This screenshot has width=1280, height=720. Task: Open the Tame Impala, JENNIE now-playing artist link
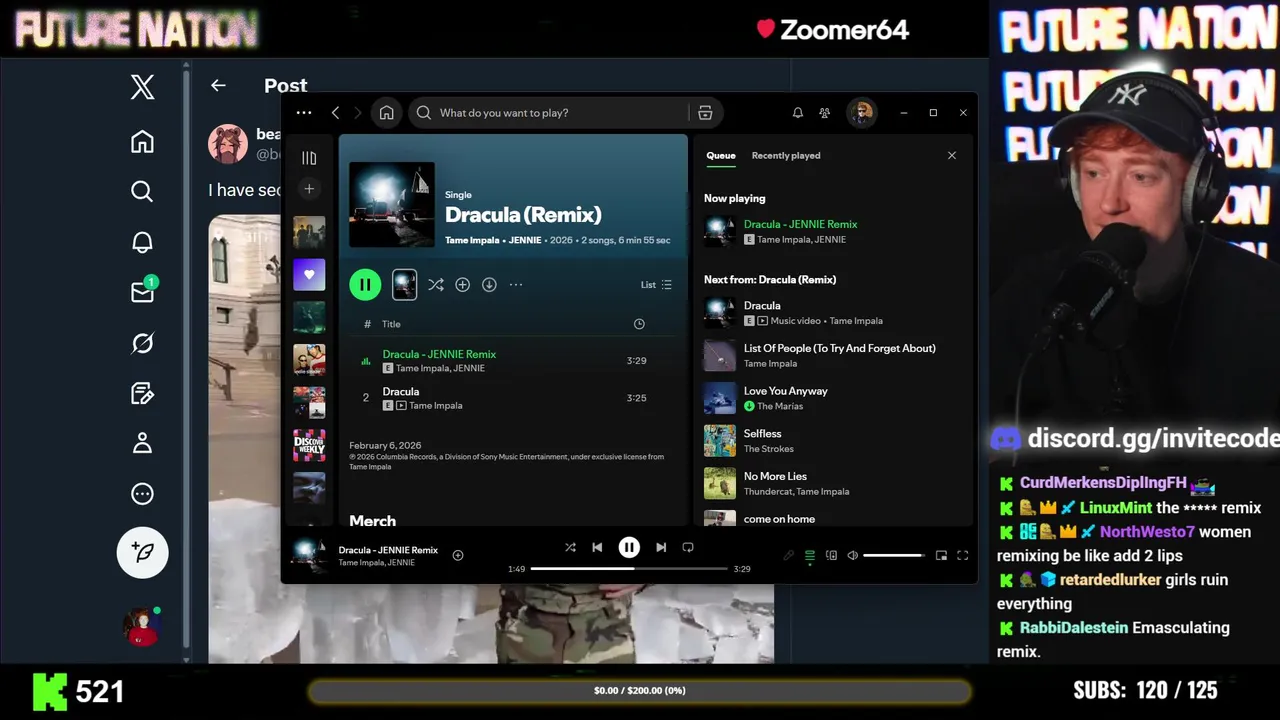[x=377, y=563]
